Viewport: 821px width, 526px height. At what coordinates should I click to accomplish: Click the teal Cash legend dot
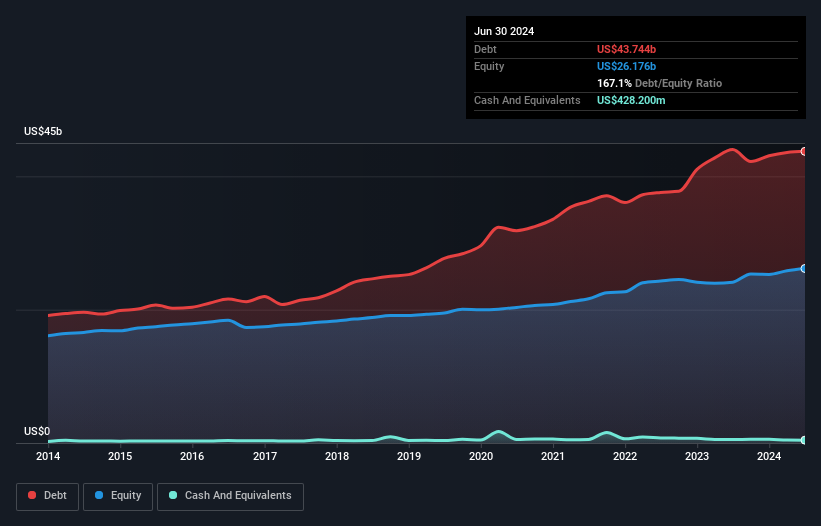(x=173, y=495)
